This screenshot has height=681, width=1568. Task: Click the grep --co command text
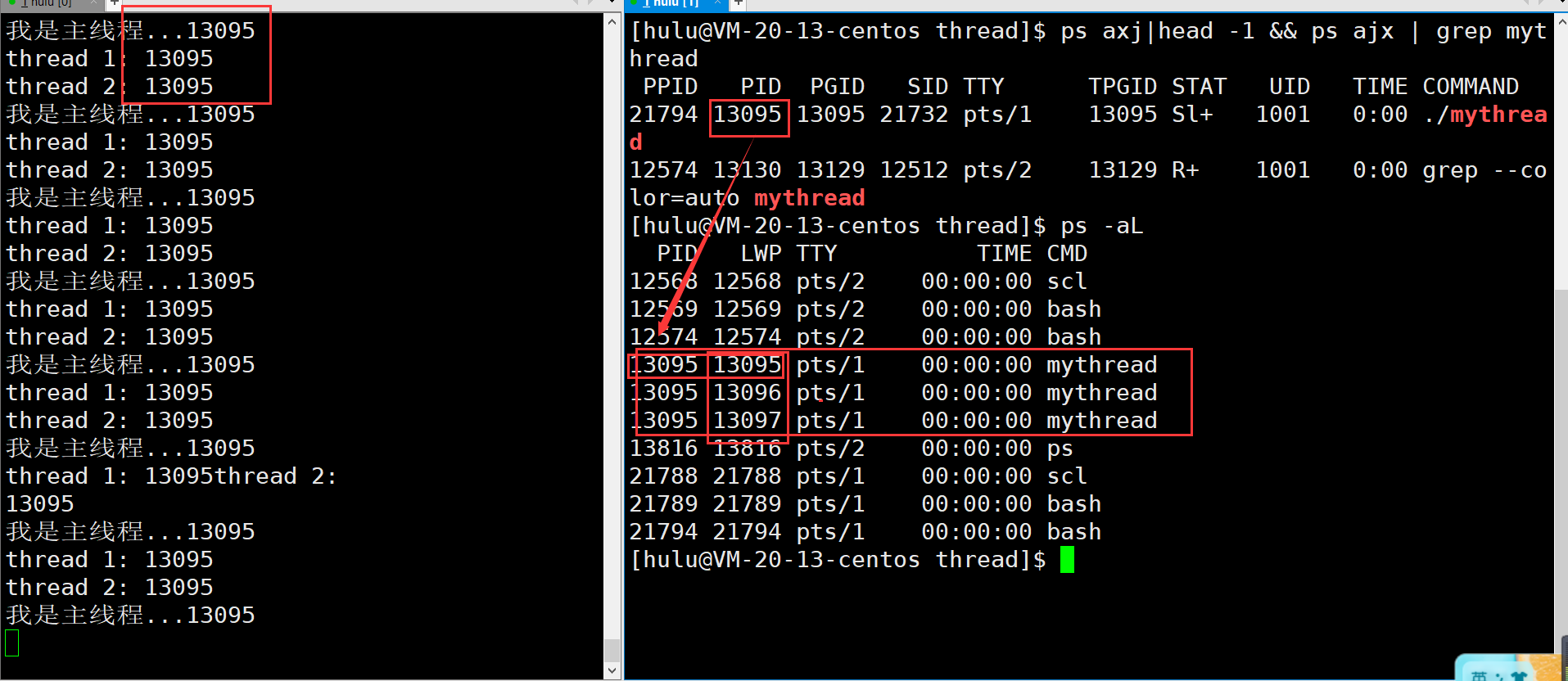coord(1484,170)
